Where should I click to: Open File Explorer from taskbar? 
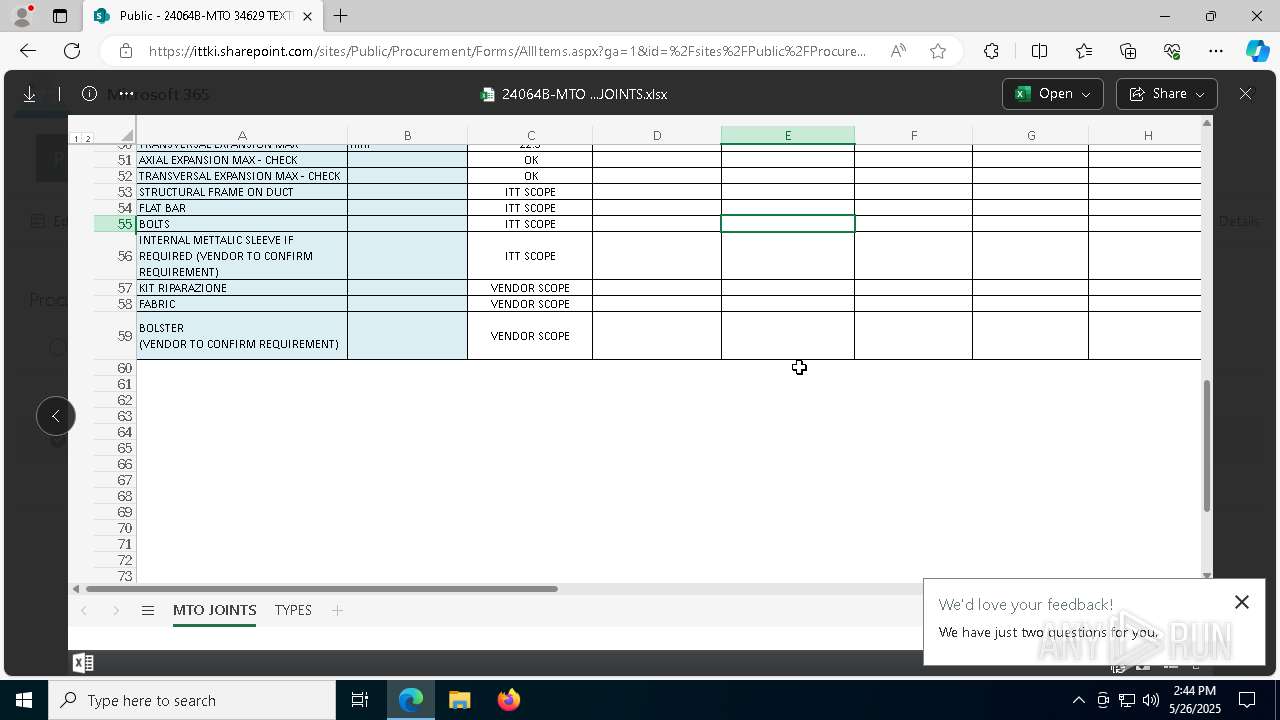click(x=459, y=700)
